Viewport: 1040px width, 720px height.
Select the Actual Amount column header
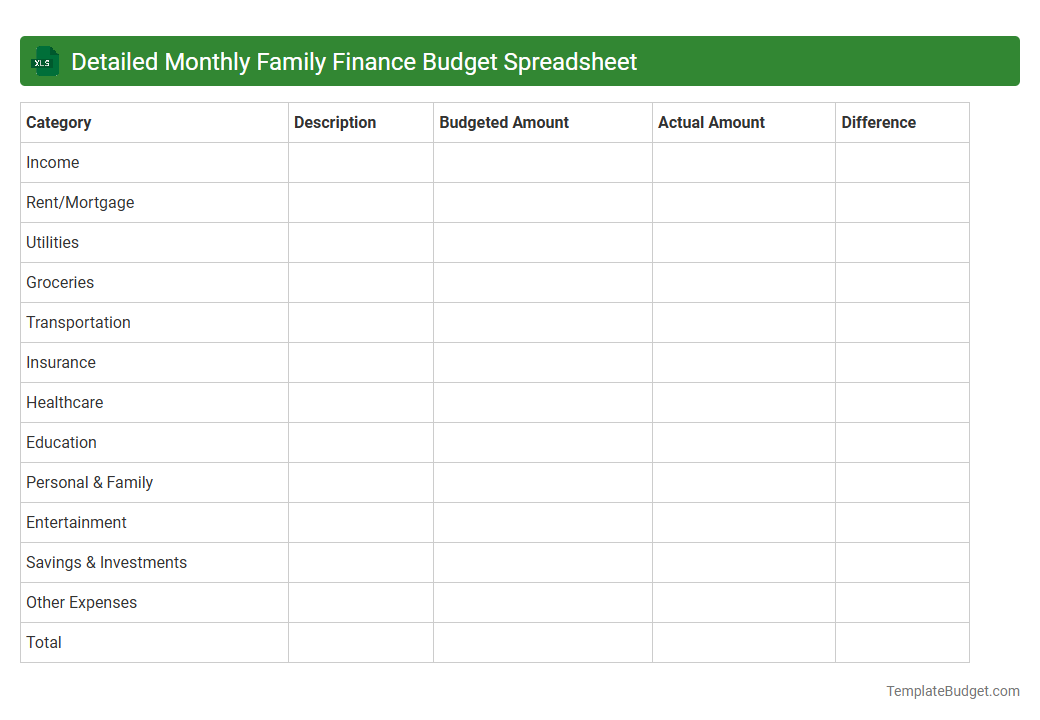(x=711, y=122)
